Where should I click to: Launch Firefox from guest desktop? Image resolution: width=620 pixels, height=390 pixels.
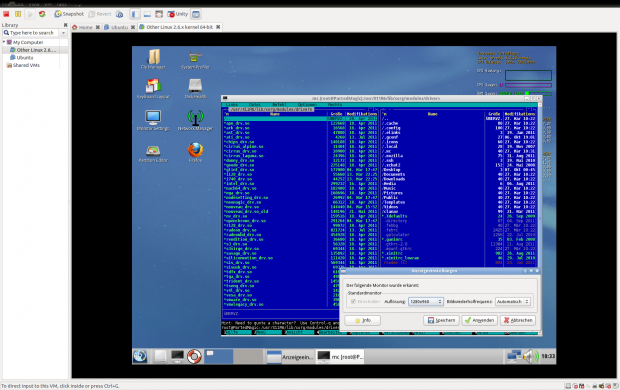[x=195, y=152]
